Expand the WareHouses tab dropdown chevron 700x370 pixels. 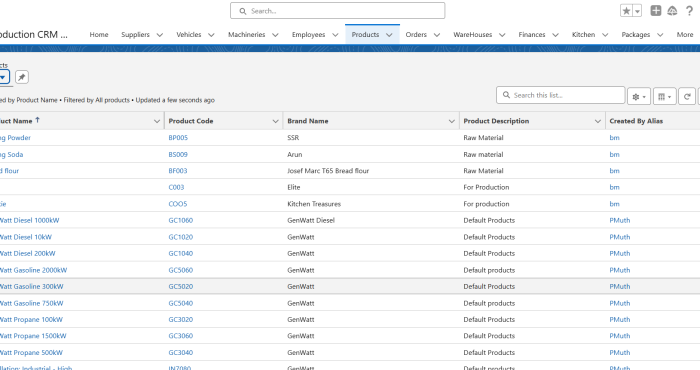tap(502, 35)
